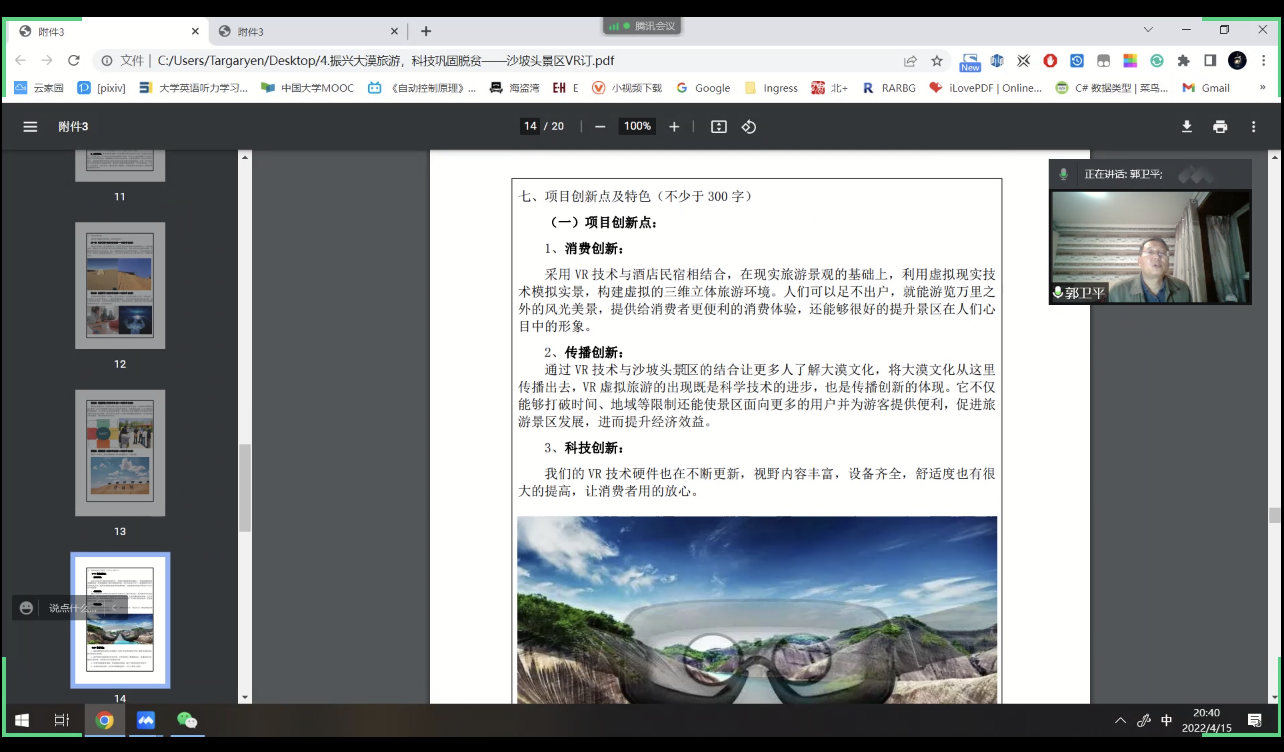1284x752 pixels.
Task: Rotate the PDF counterclockwise
Action: (749, 127)
